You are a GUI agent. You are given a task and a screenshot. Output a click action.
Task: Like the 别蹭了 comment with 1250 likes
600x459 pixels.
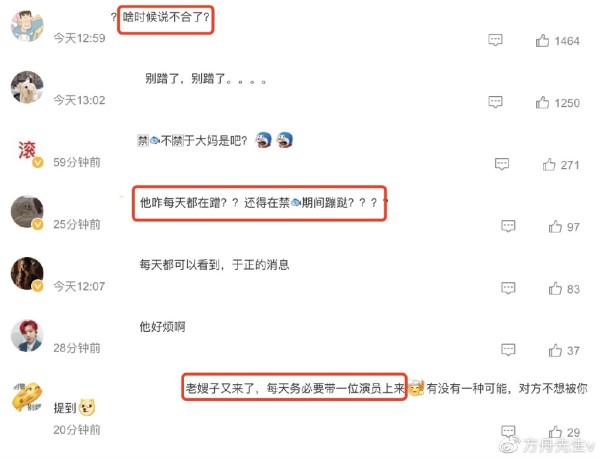(x=542, y=103)
